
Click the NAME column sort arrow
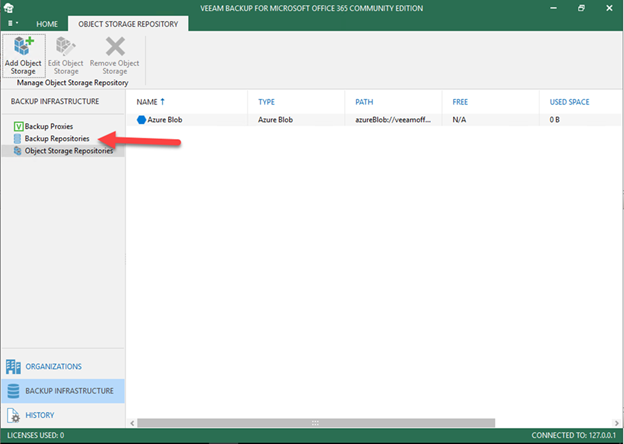[162, 102]
